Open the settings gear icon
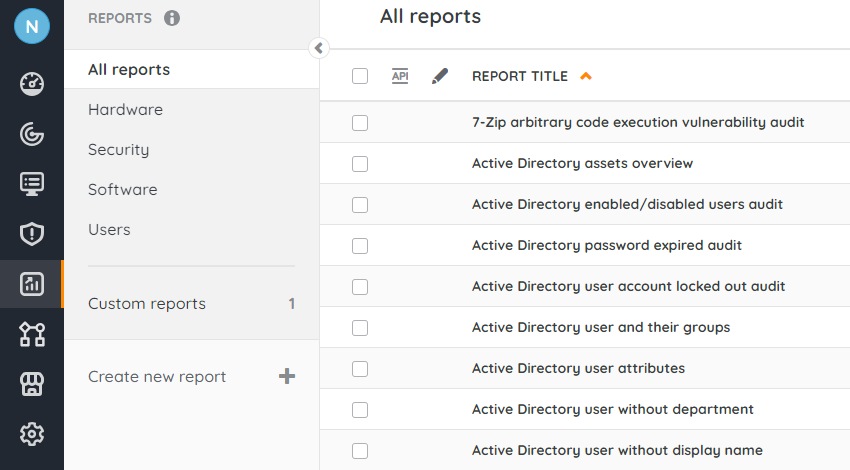Screen dimensions: 850x470 coord(32,434)
